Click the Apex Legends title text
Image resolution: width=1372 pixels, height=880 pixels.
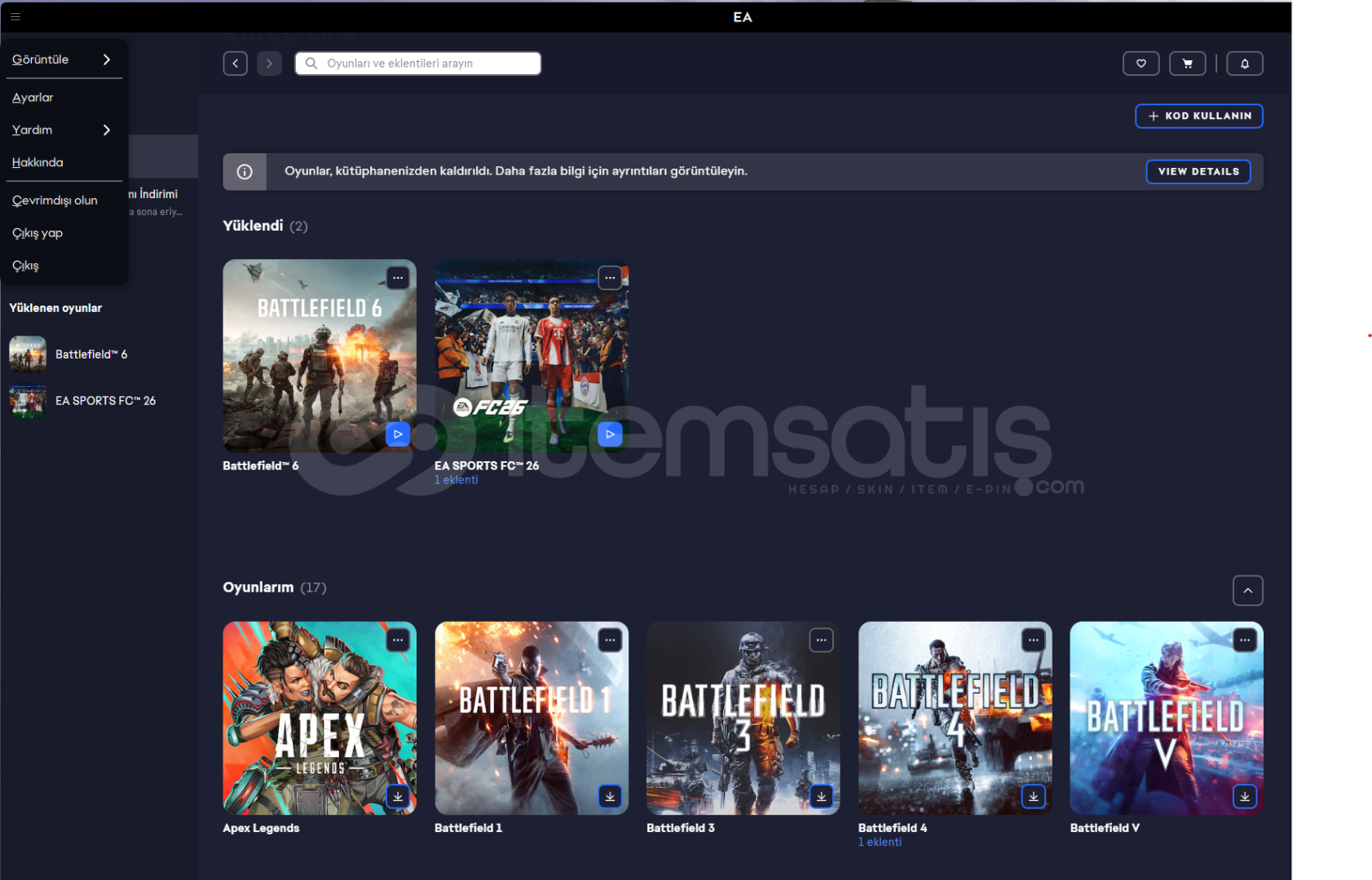click(261, 829)
